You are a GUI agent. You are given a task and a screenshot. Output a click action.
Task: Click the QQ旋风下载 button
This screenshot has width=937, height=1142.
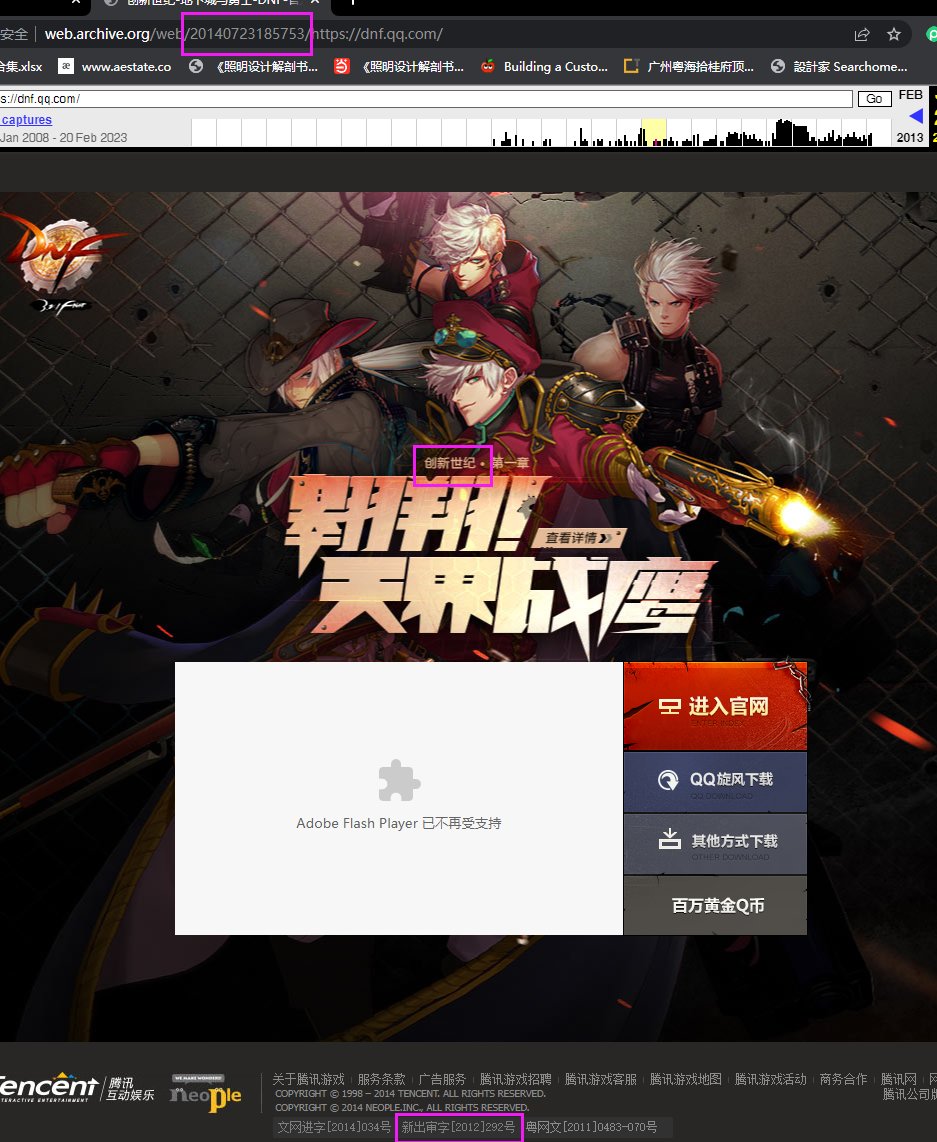pyautogui.click(x=715, y=781)
